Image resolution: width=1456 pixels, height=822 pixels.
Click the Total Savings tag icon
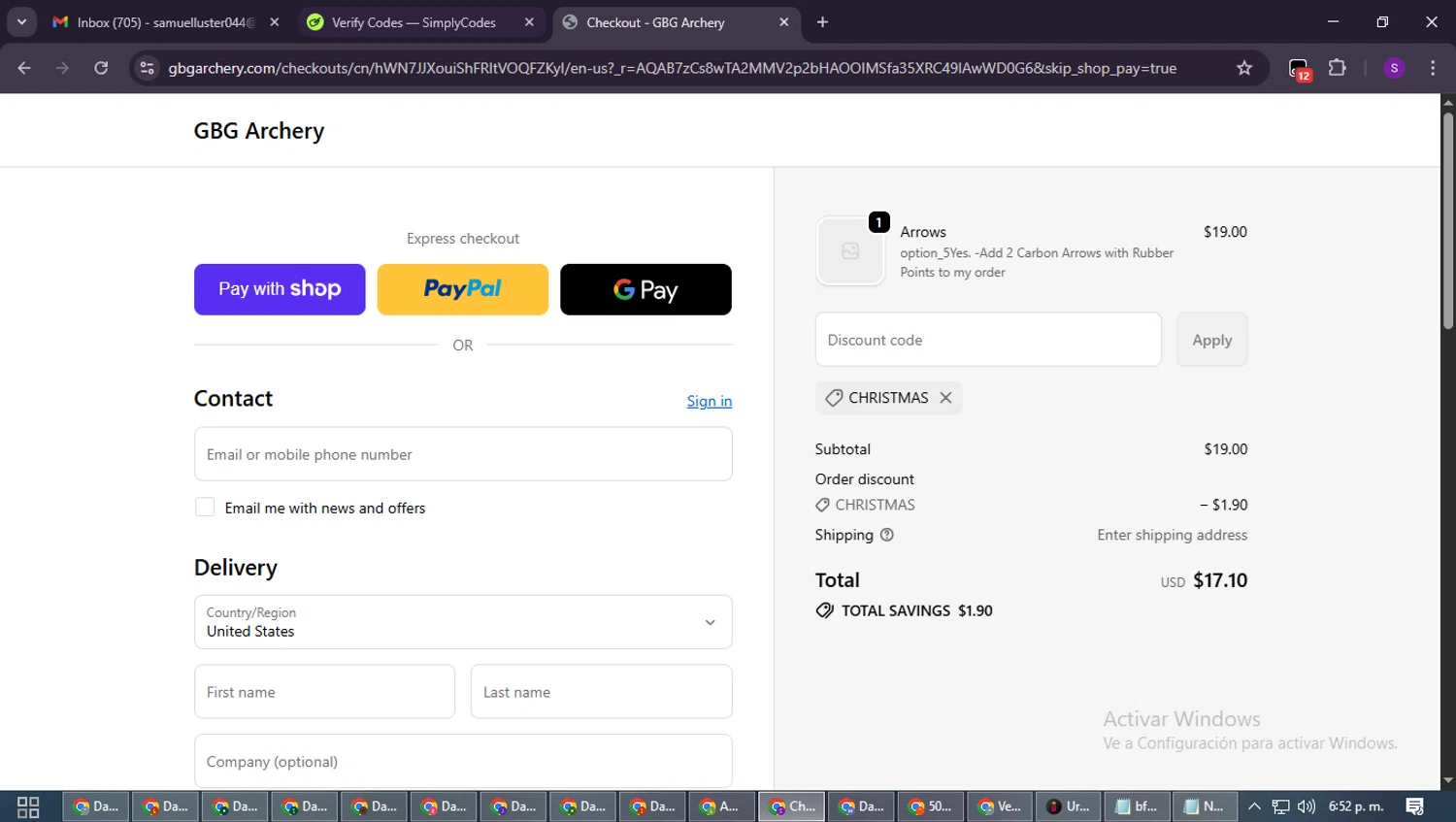click(825, 610)
